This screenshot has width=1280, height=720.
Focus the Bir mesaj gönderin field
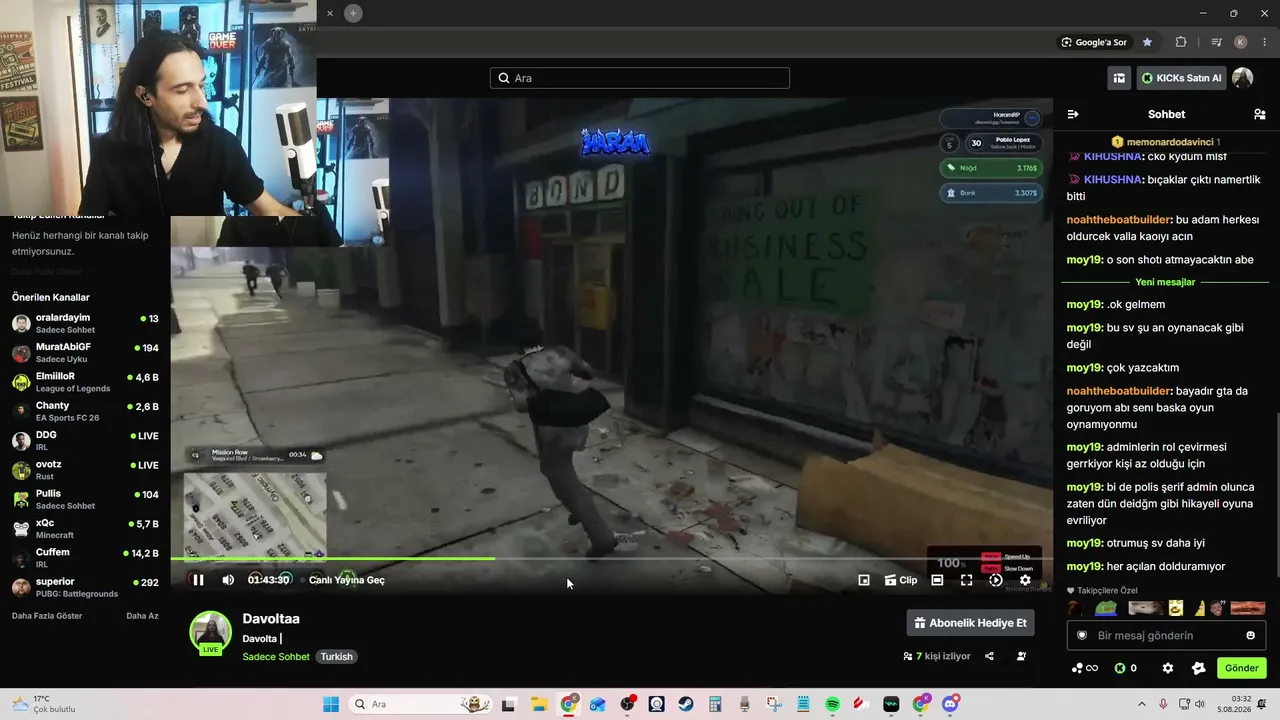coord(1166,636)
